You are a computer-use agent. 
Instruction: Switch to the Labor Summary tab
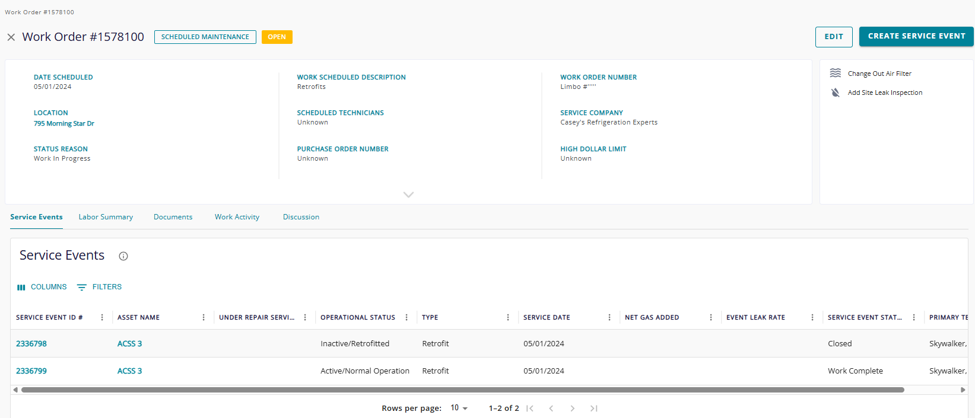tap(106, 217)
